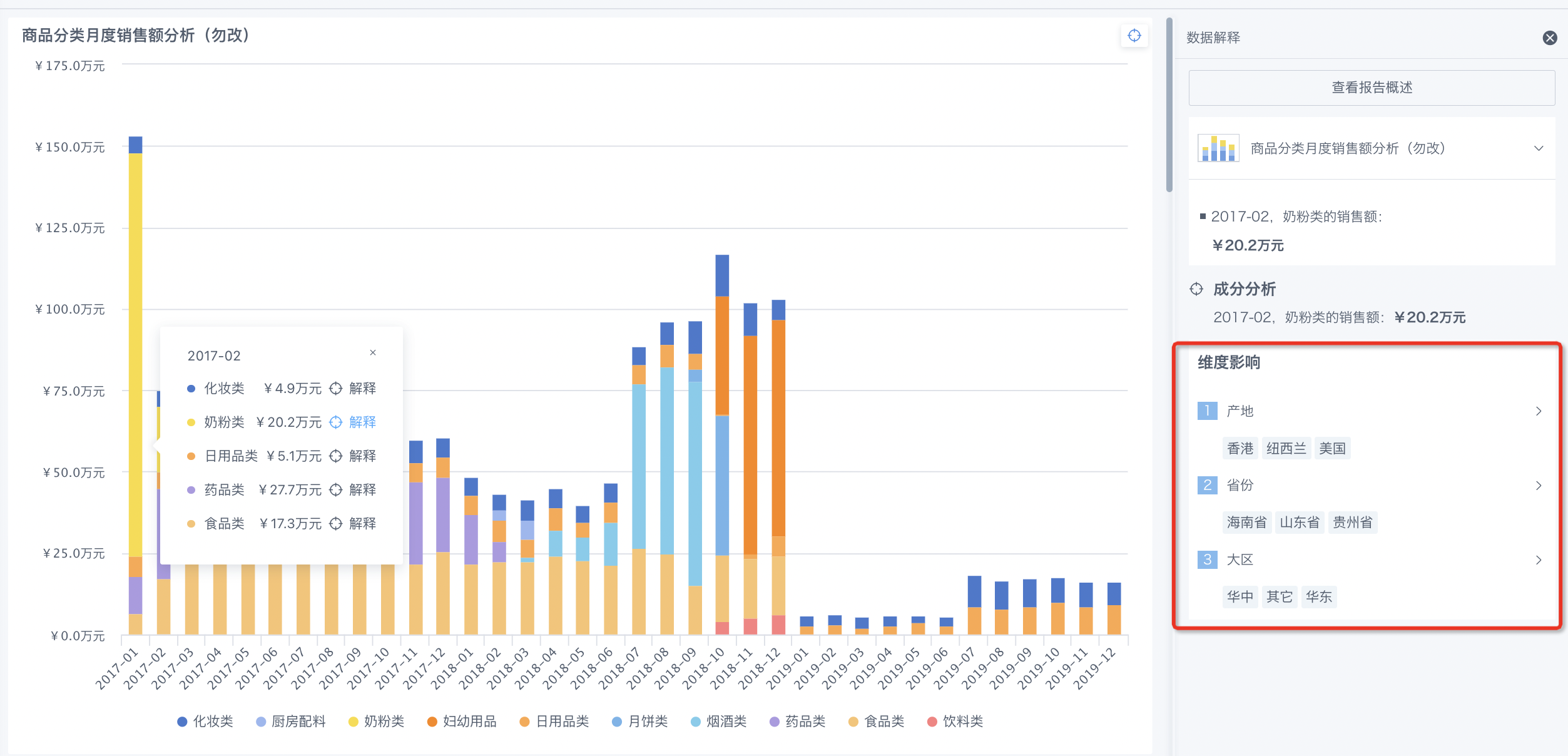Click 解释 link for 奶粉类

click(x=362, y=422)
